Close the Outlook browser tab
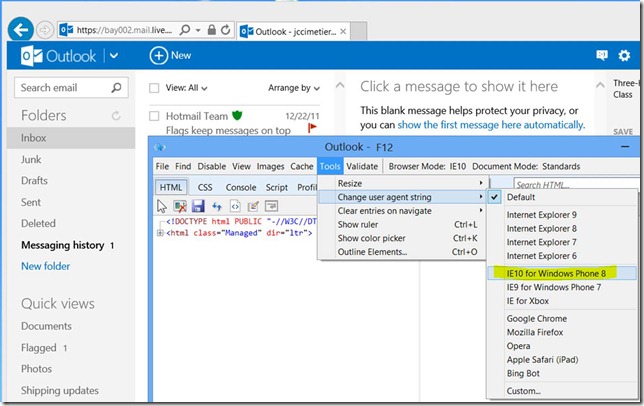The height and width of the screenshot is (406, 644). pos(343,32)
